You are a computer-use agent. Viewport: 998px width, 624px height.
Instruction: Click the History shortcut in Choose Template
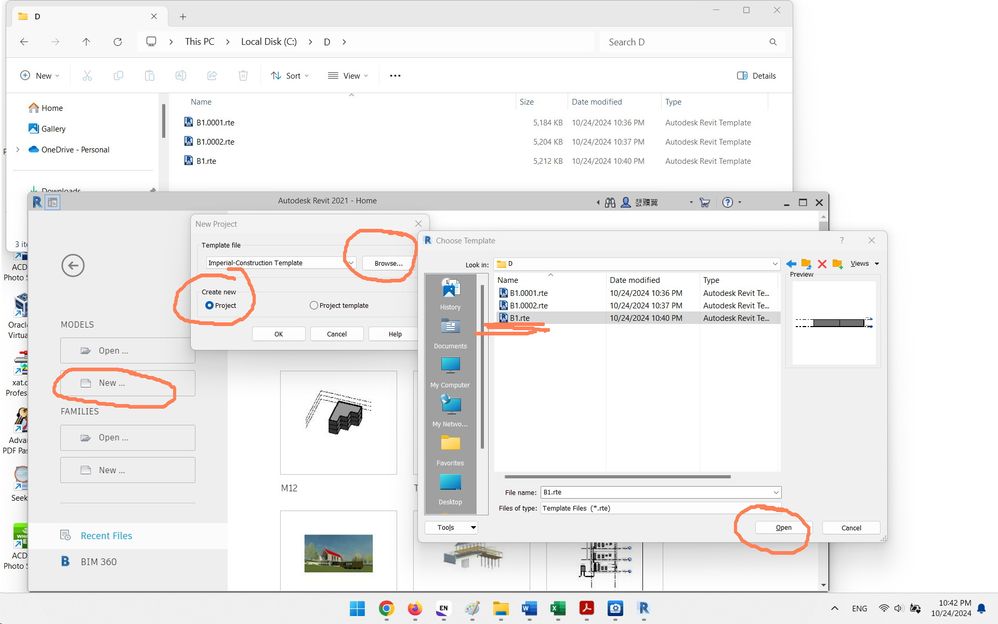(450, 294)
